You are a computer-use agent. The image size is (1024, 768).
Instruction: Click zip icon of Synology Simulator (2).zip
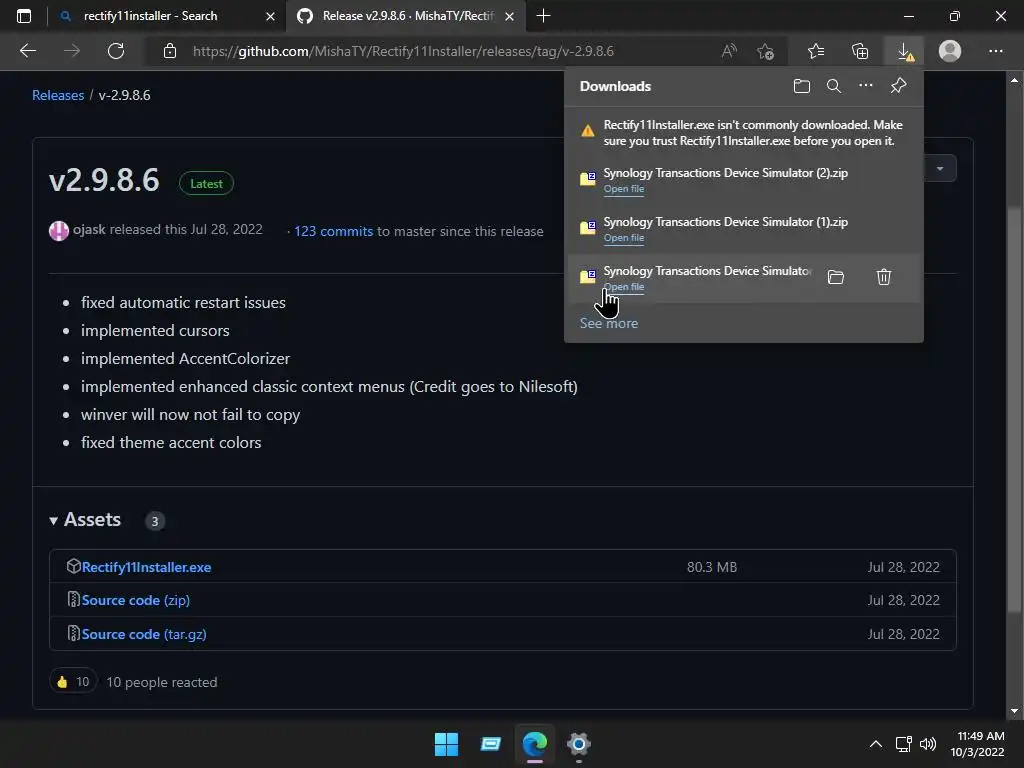pyautogui.click(x=588, y=179)
